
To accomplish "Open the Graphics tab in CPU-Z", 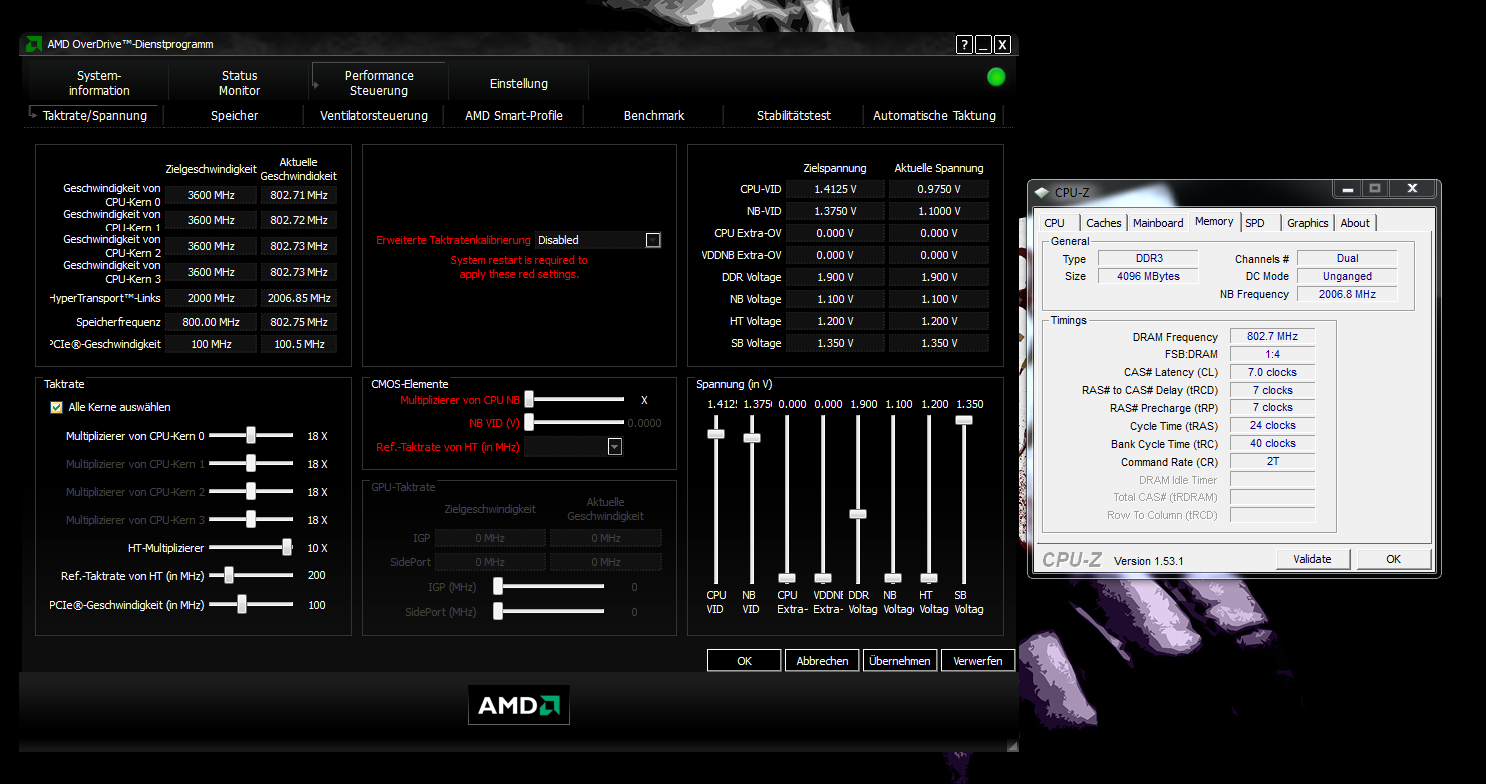I will point(1308,223).
